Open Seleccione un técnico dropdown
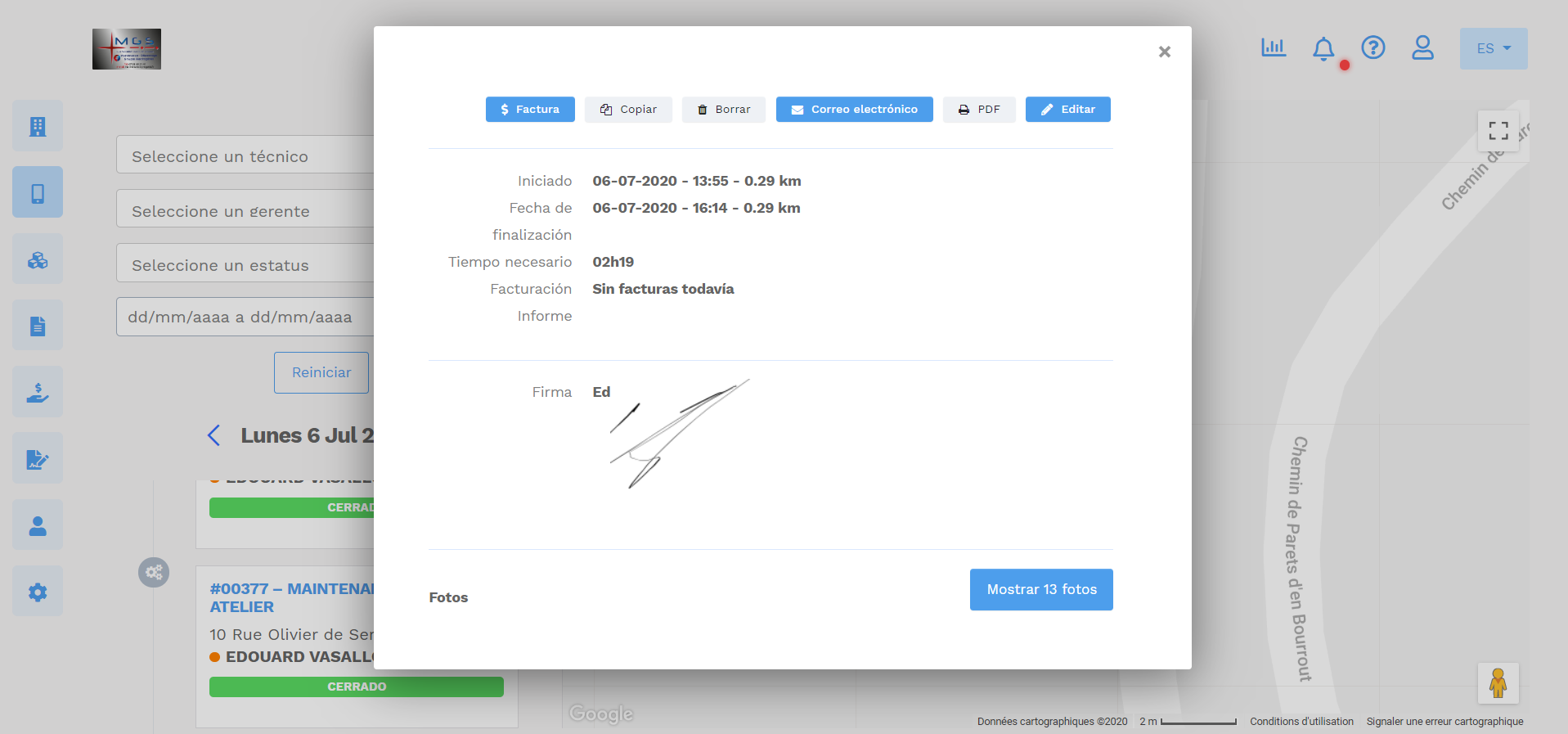 point(245,155)
